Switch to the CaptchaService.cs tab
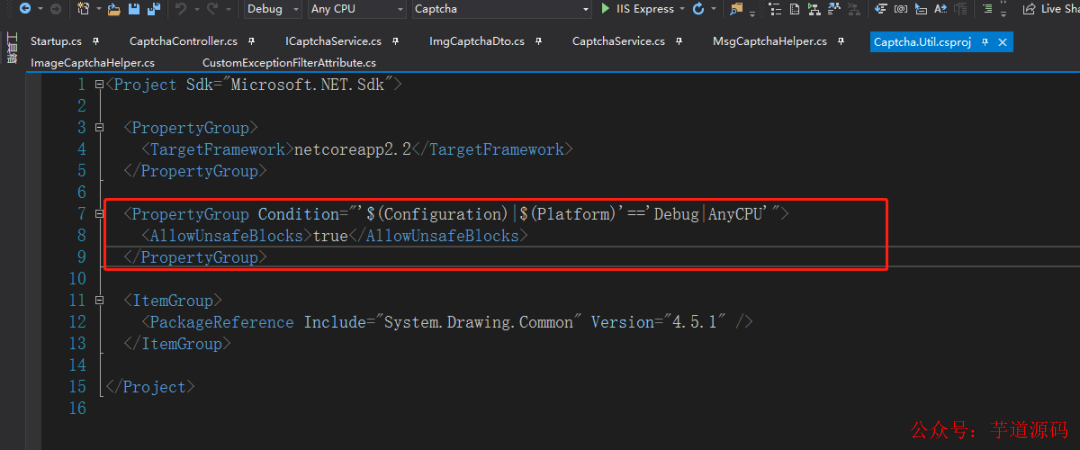 tap(619, 41)
